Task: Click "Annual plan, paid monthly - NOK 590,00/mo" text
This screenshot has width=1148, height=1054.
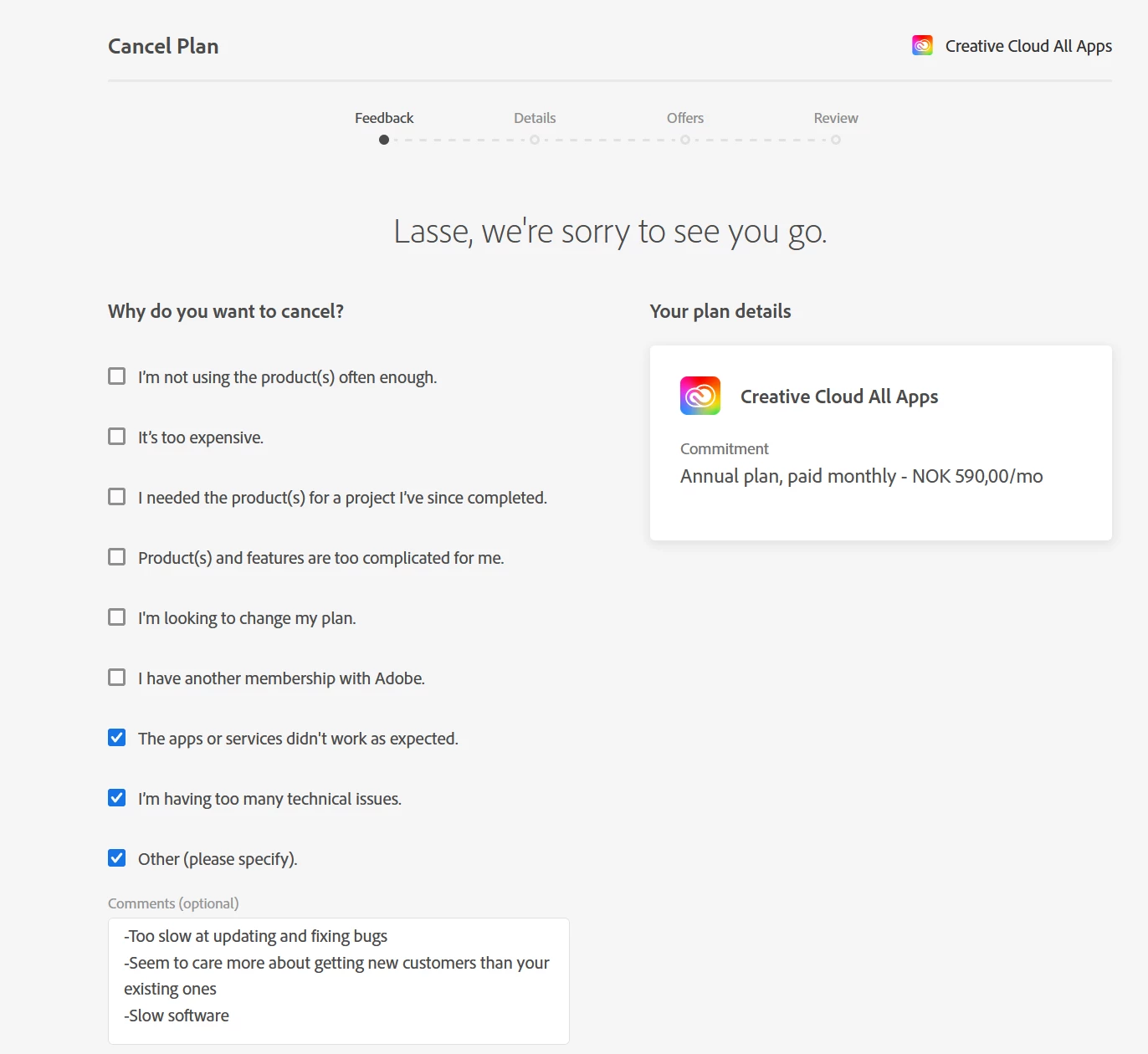Action: coord(862,476)
